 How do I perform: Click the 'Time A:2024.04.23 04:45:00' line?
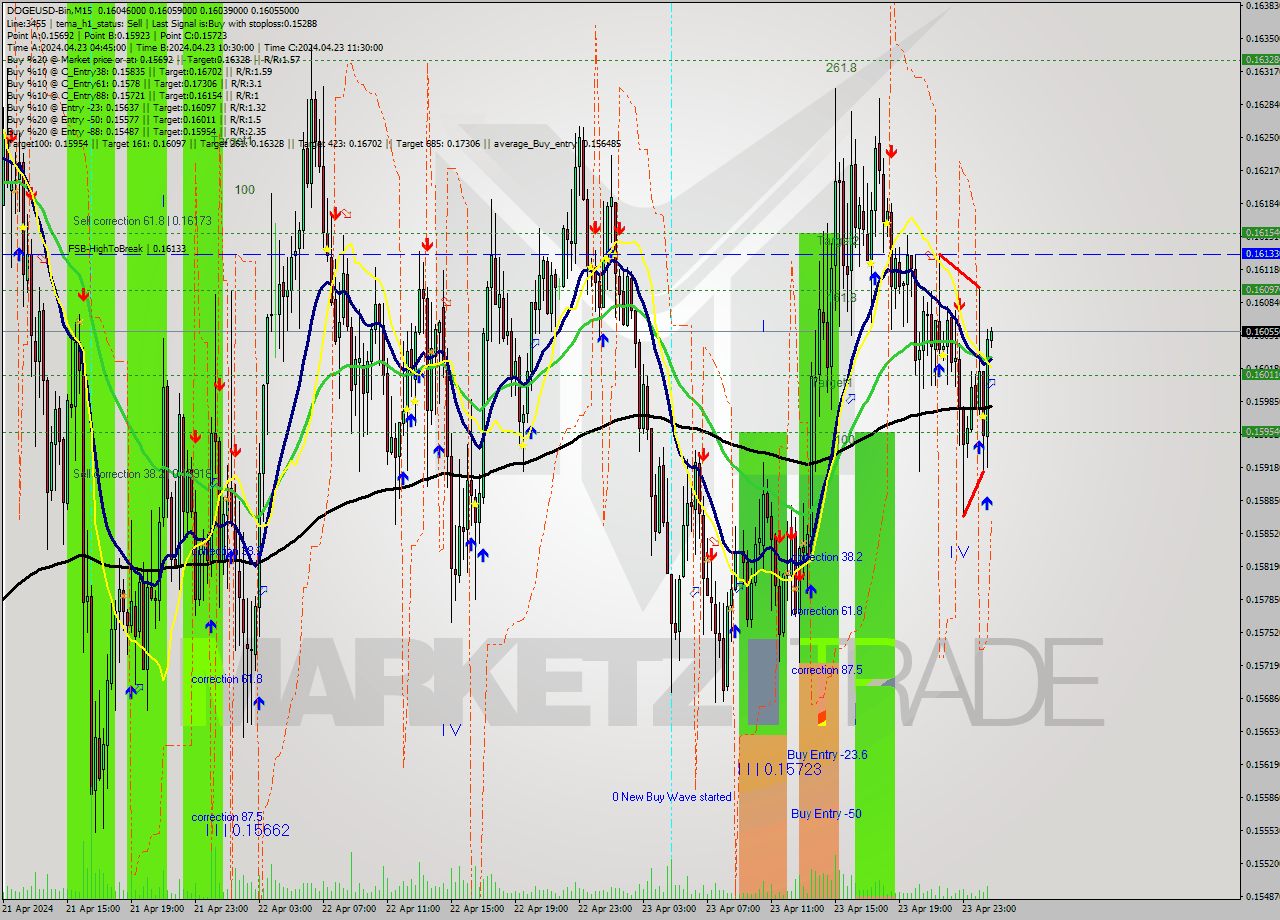(x=66, y=47)
